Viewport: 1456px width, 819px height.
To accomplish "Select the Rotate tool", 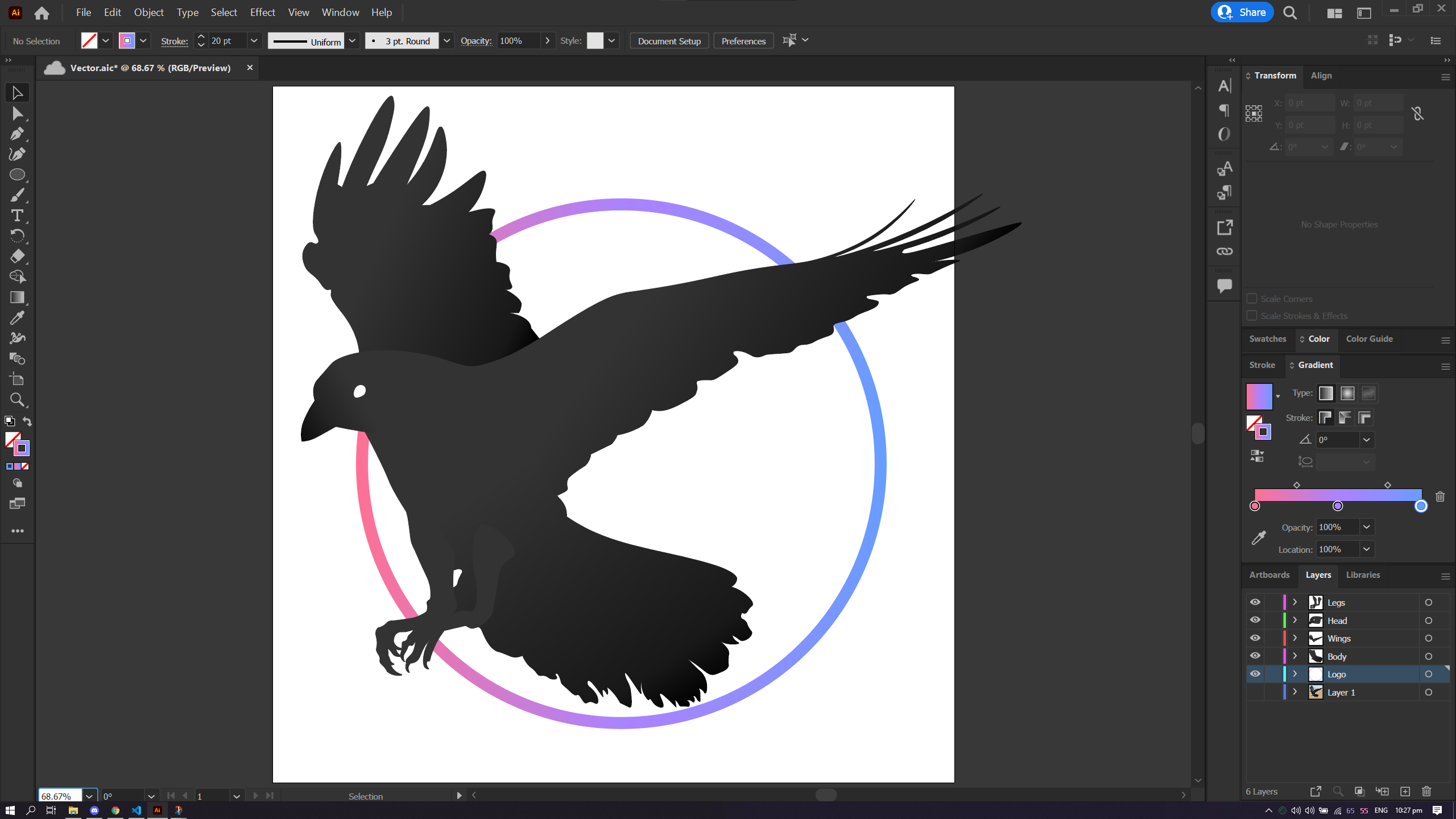I will (x=17, y=235).
